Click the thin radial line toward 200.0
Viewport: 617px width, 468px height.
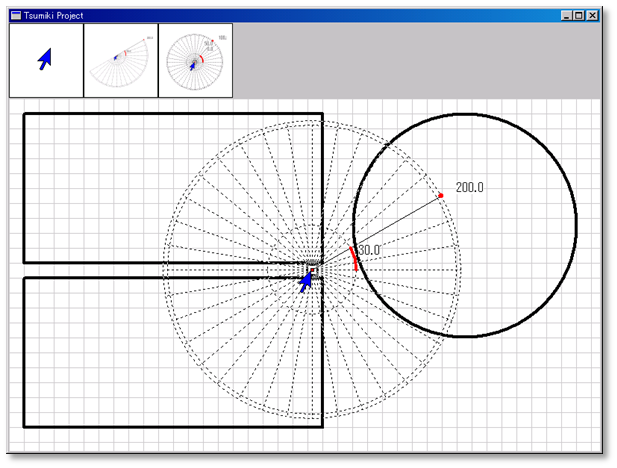[400, 220]
